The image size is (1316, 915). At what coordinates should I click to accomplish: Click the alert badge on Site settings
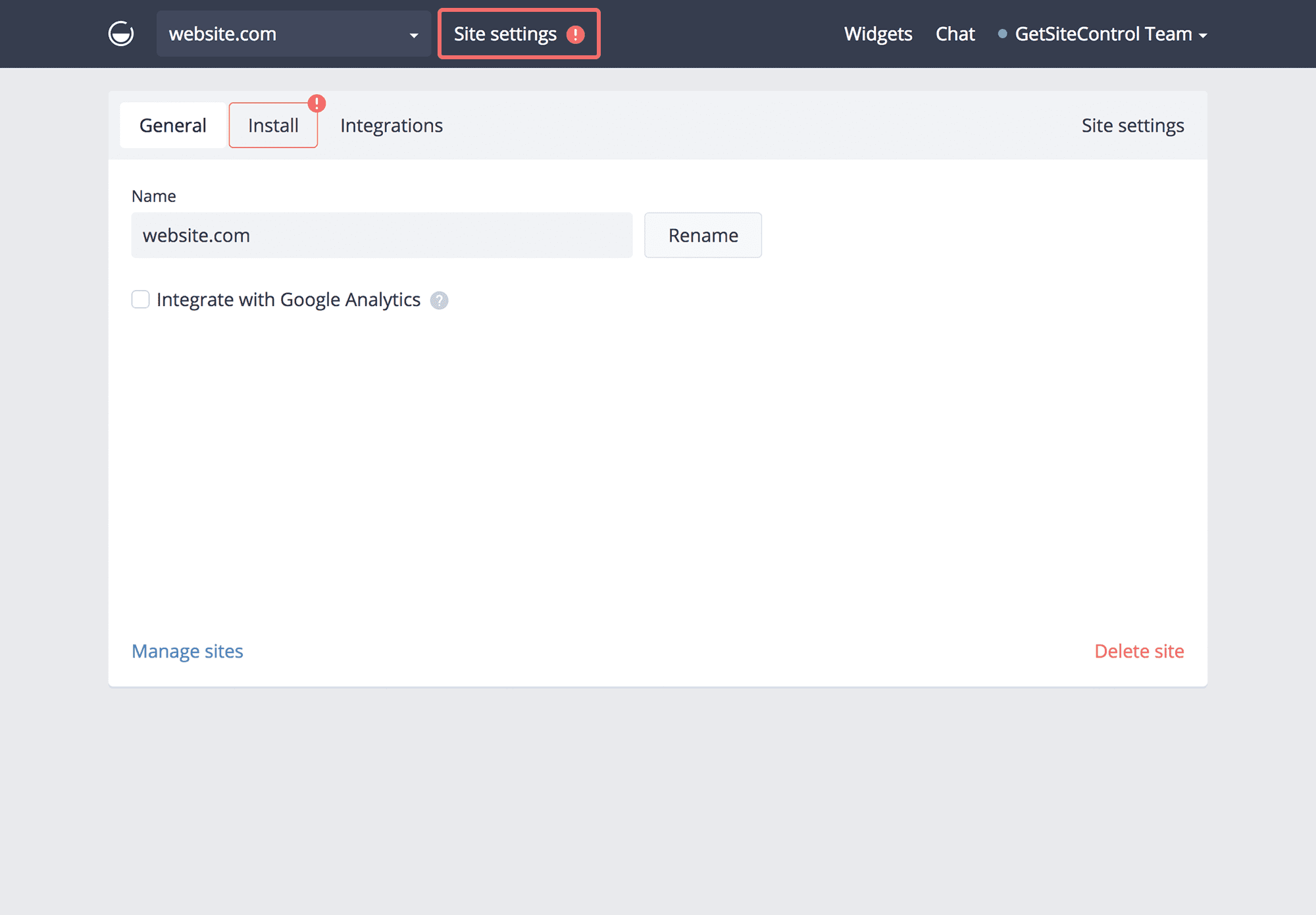coord(576,34)
